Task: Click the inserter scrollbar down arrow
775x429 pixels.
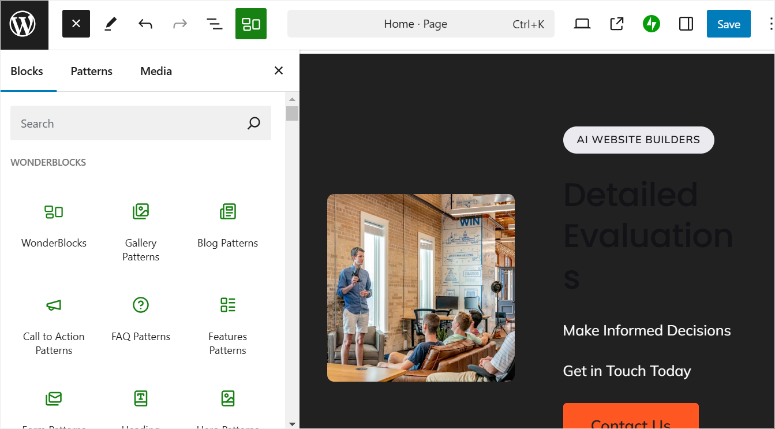Action: (292, 424)
